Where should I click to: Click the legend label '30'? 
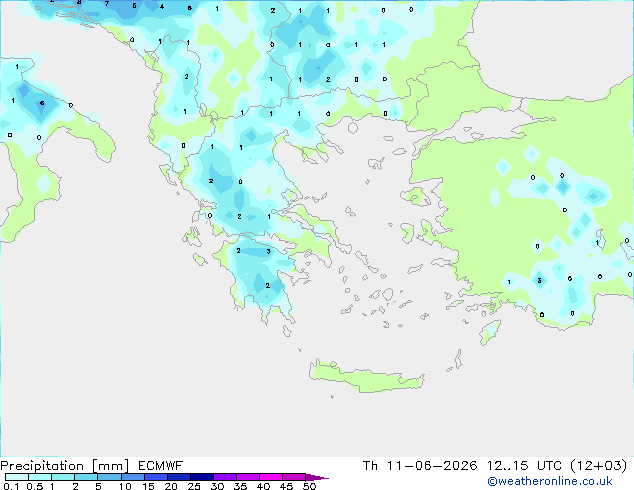coord(217,486)
